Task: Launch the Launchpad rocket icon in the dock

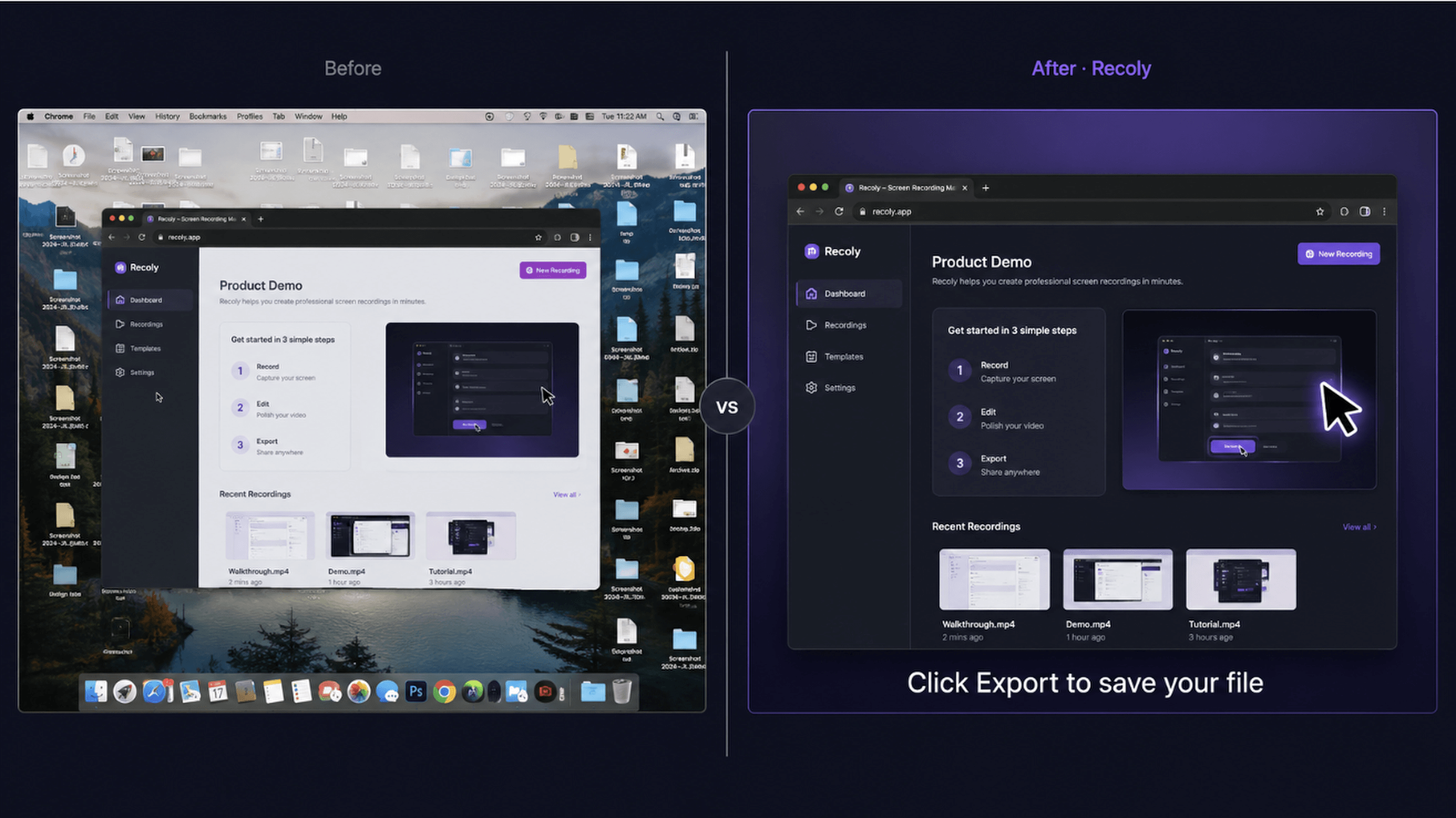Action: click(x=124, y=691)
